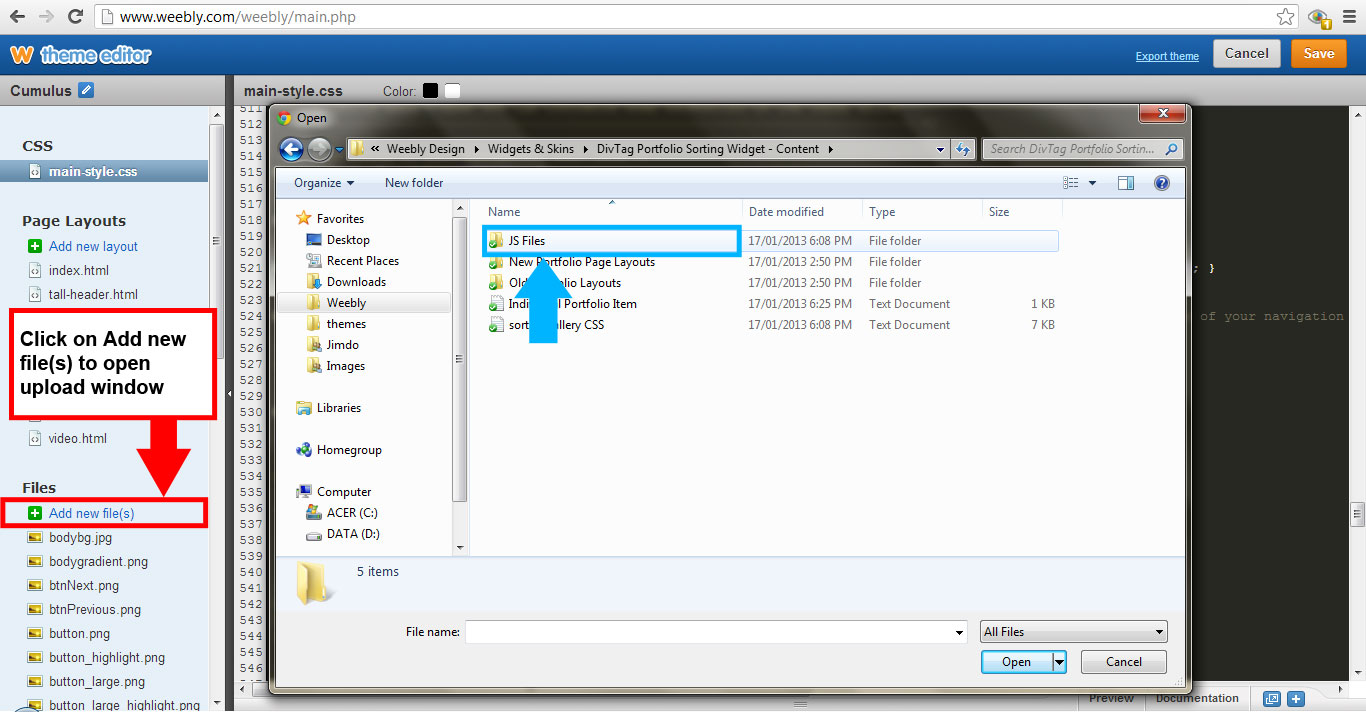Click the search magnifier in Open dialog
This screenshot has height=712, width=1366.
tap(1172, 149)
